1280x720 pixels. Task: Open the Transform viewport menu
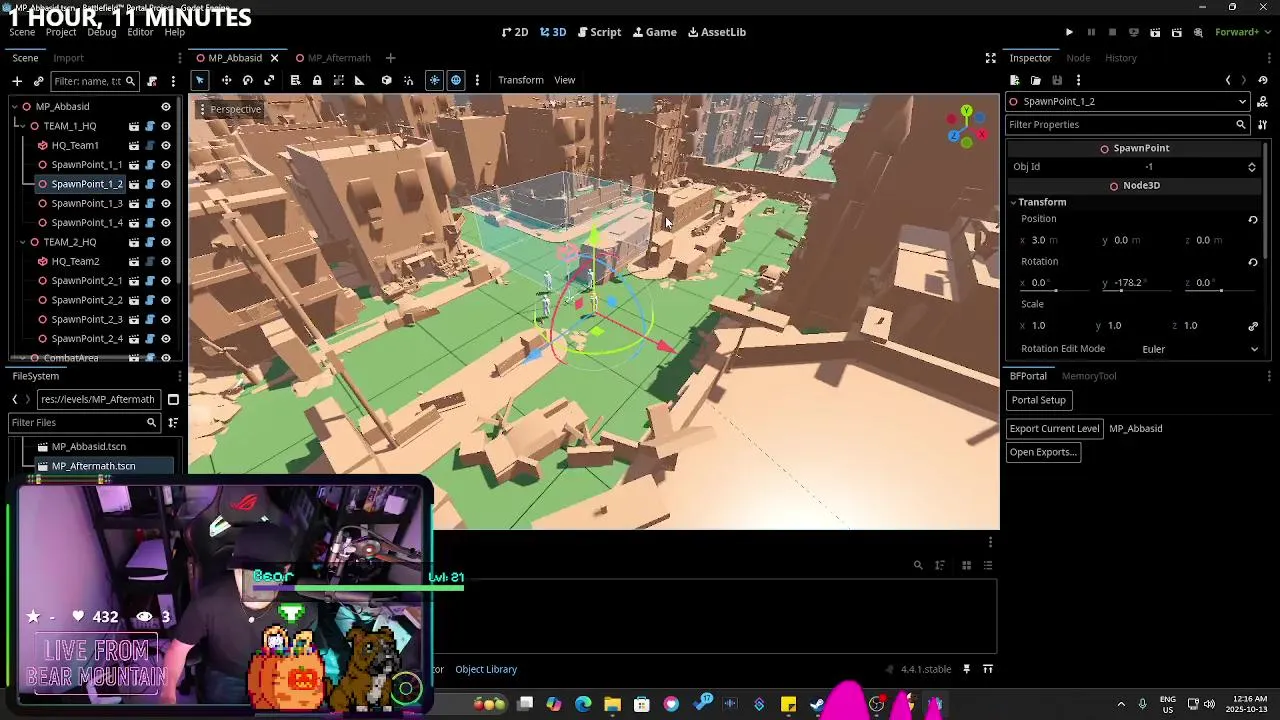click(521, 80)
